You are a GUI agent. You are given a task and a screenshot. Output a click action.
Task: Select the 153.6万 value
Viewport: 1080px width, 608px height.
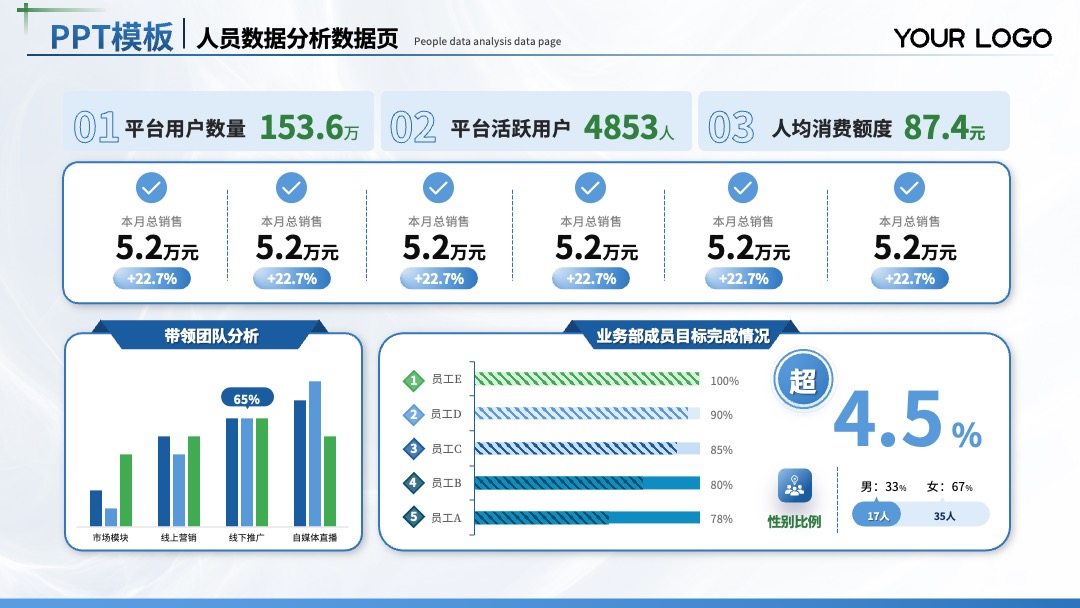(x=309, y=127)
